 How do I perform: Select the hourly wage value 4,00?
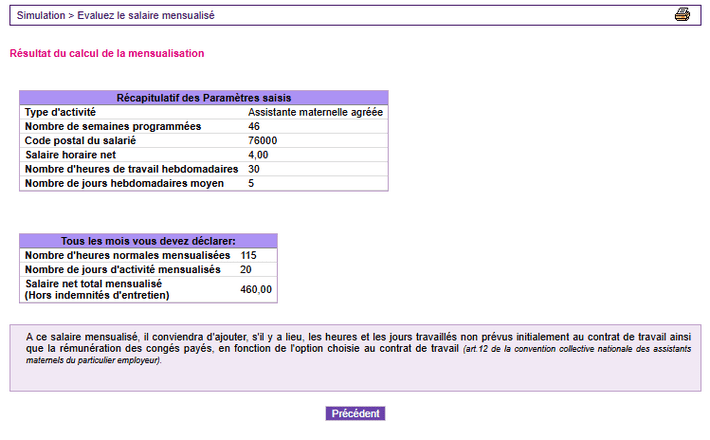point(258,155)
